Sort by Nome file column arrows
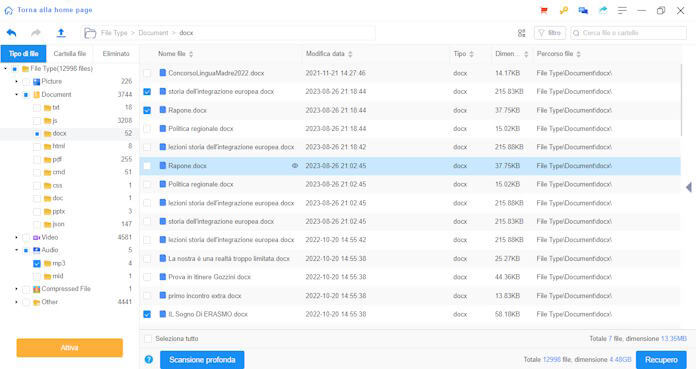 (191, 54)
